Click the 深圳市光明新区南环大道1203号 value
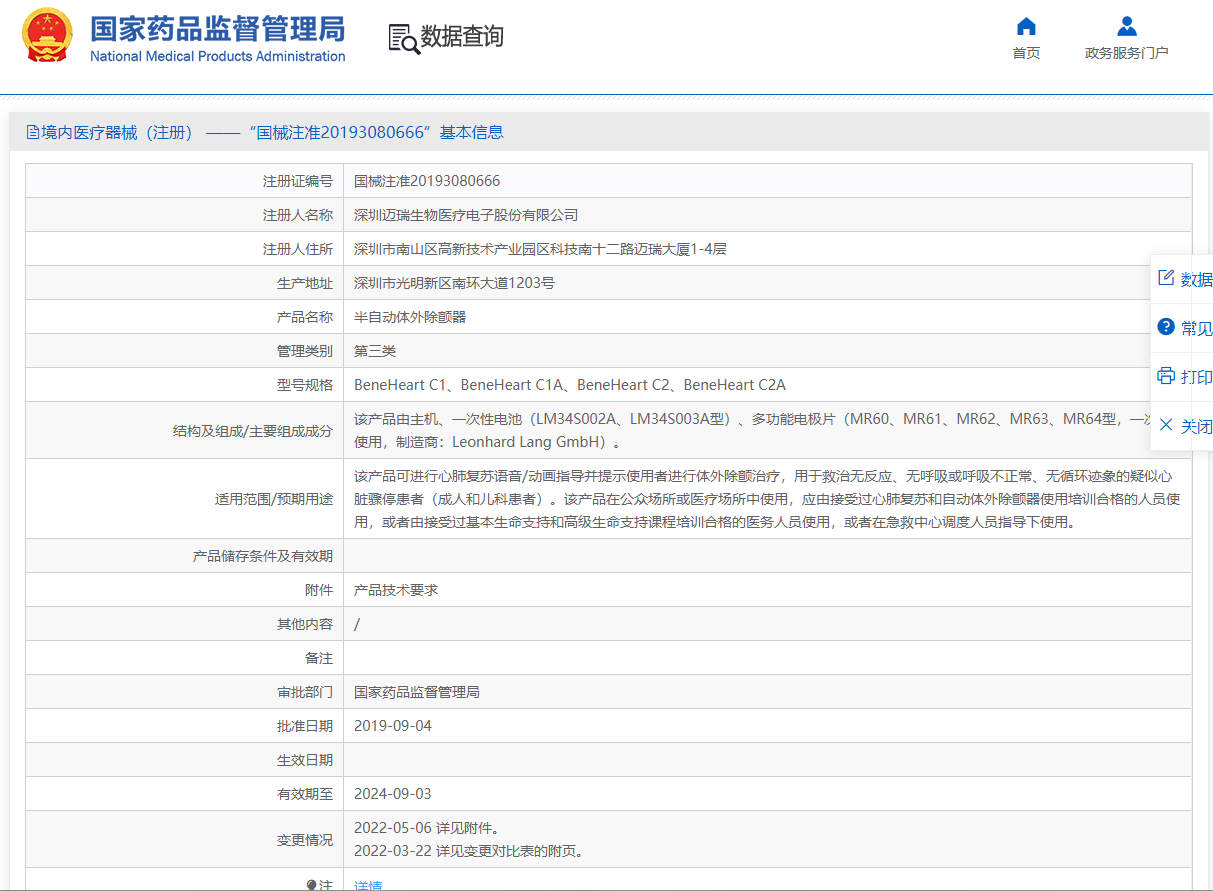This screenshot has width=1213, height=891. [454, 283]
